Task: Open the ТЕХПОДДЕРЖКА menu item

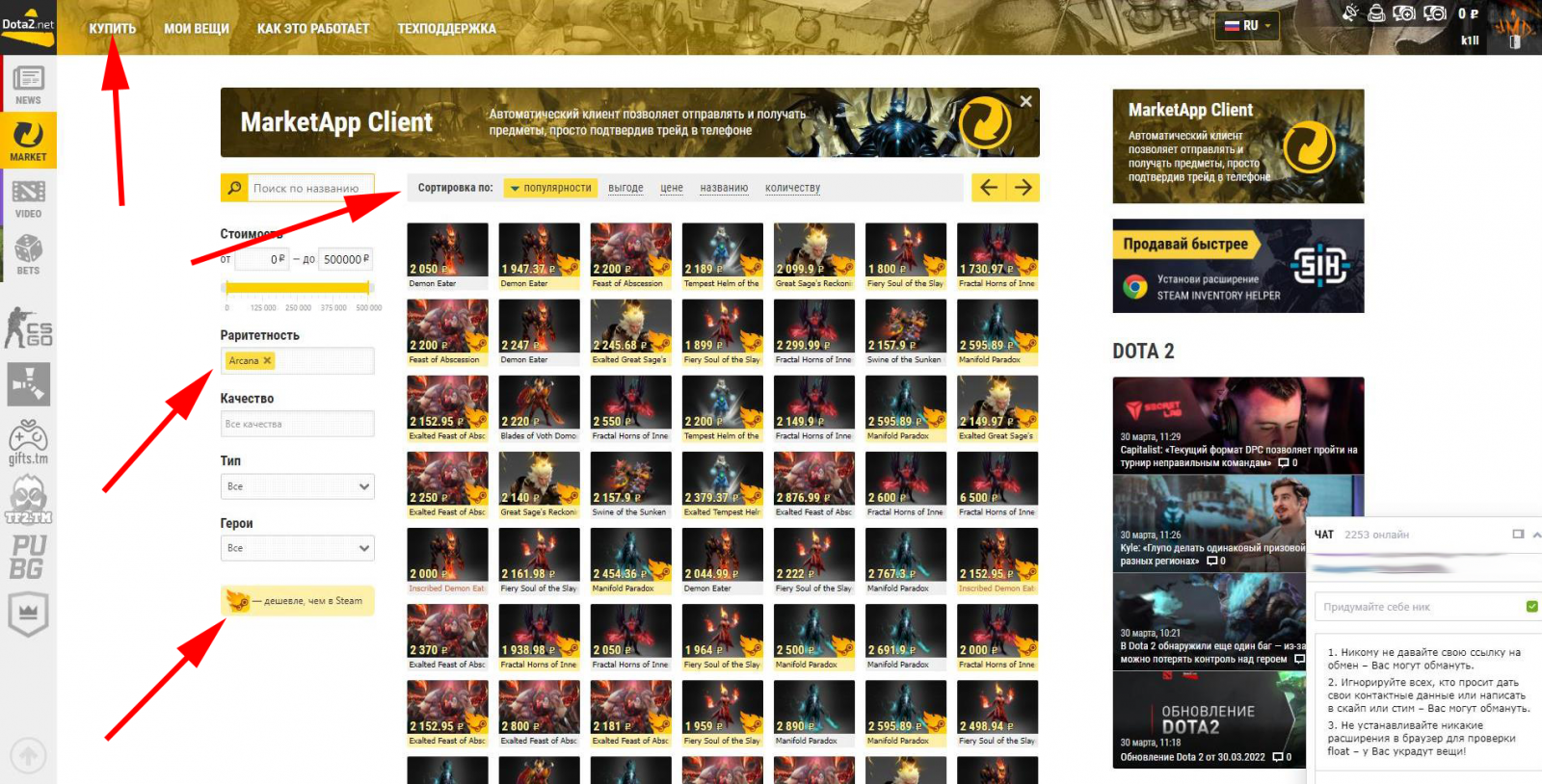Action: [446, 29]
